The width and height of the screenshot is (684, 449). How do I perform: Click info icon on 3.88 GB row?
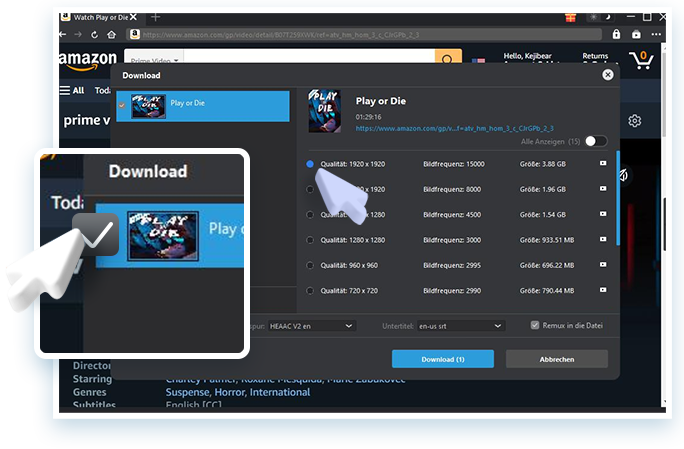(603, 163)
